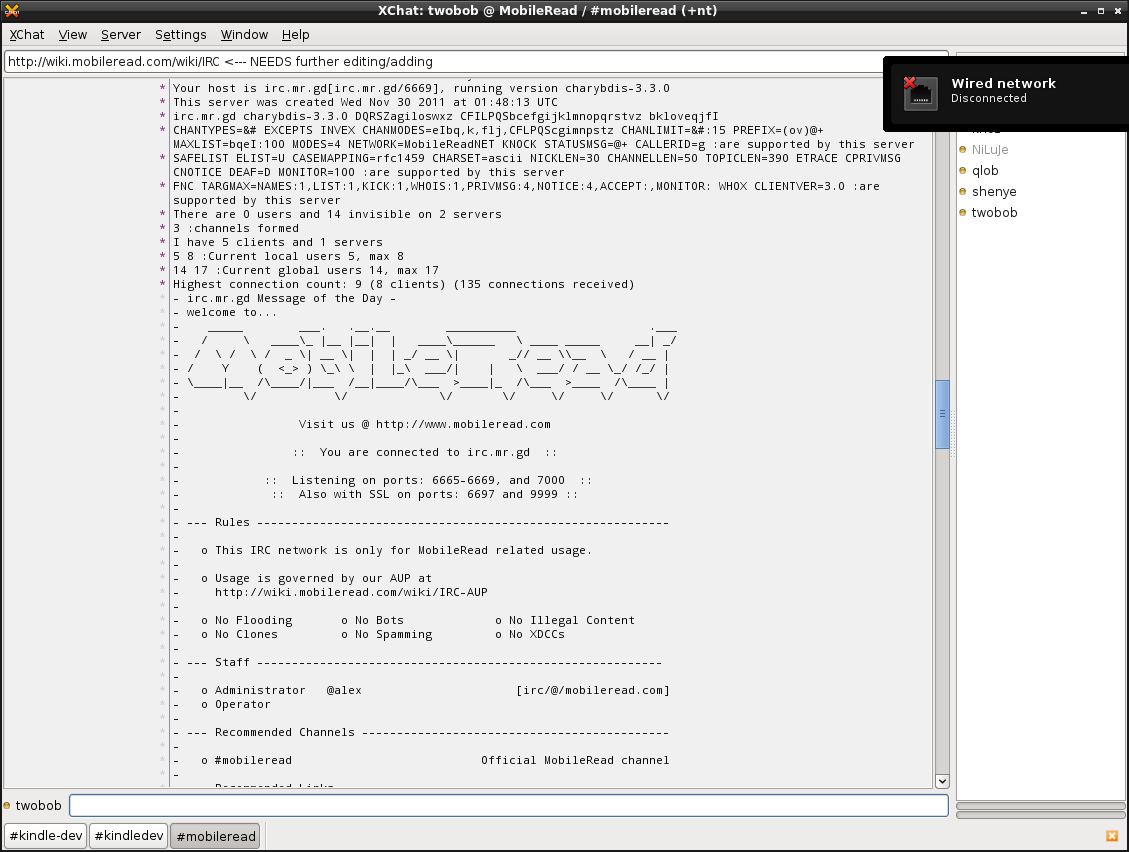Screen dimensions: 1129x852
Task: Open the Window menu
Action: click(x=244, y=35)
